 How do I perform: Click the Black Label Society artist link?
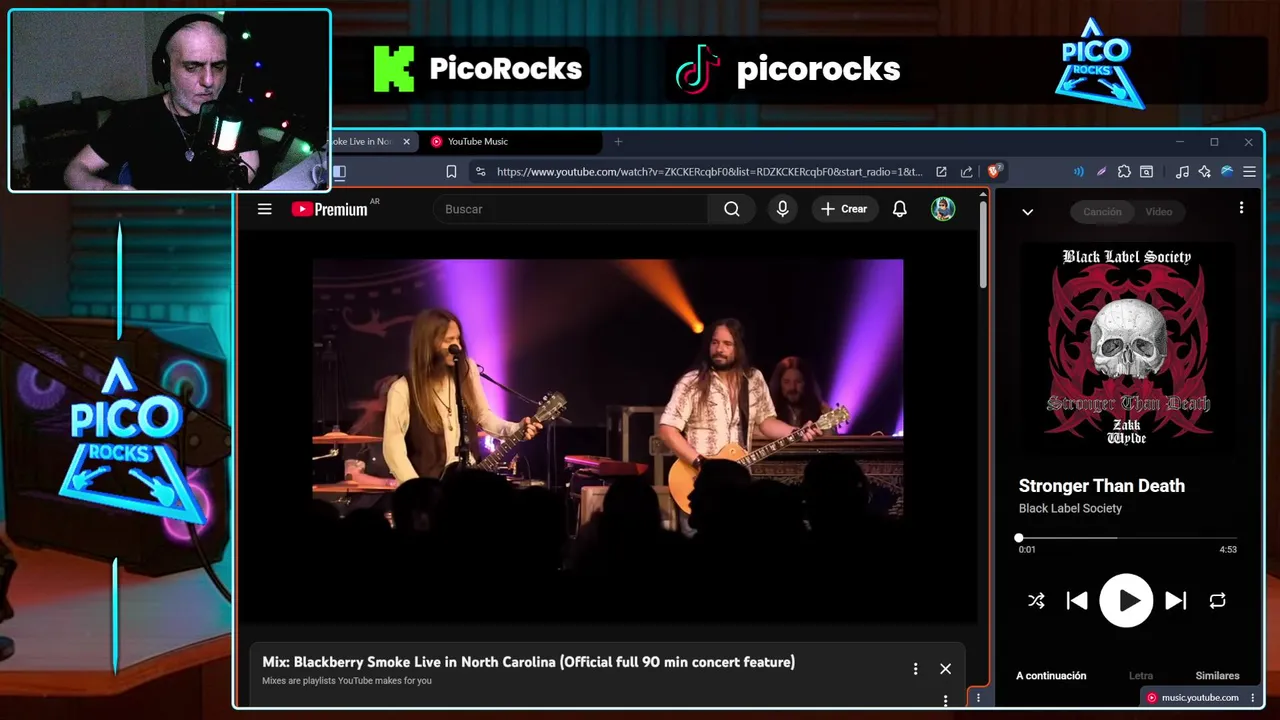[x=1070, y=508]
